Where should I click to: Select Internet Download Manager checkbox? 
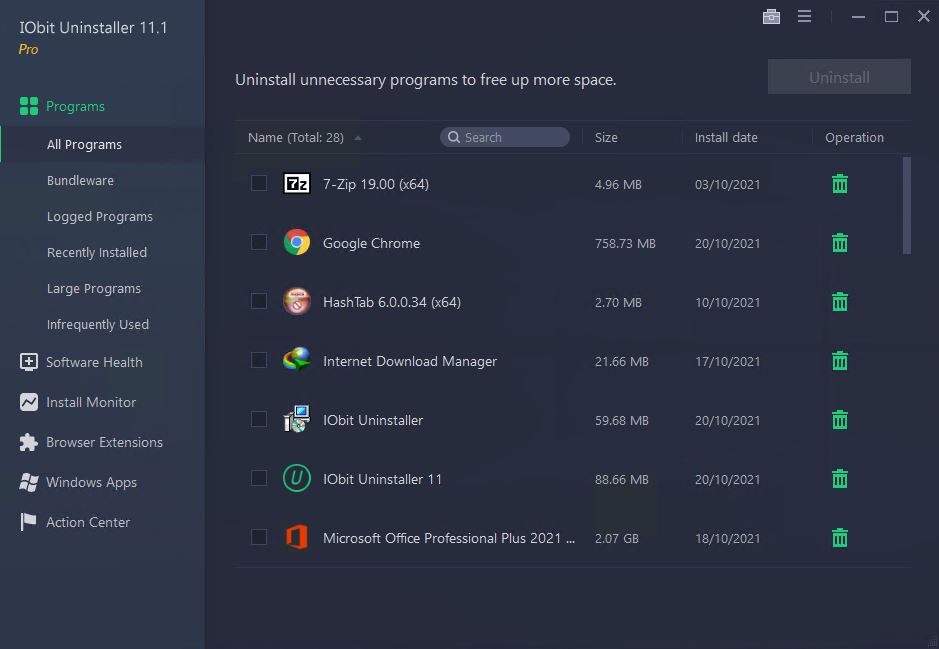click(259, 360)
